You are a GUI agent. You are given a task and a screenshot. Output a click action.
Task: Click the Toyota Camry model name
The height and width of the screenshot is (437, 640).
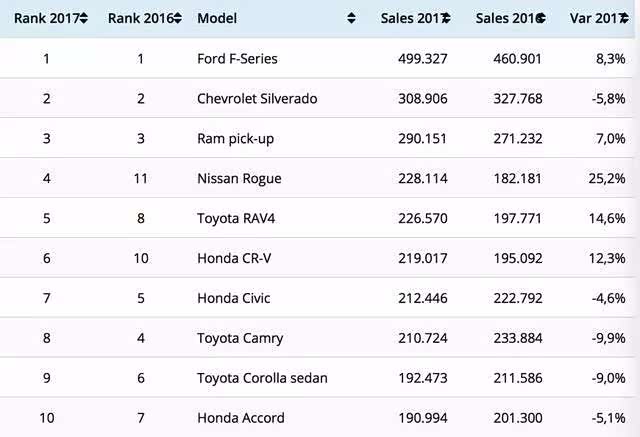click(241, 338)
